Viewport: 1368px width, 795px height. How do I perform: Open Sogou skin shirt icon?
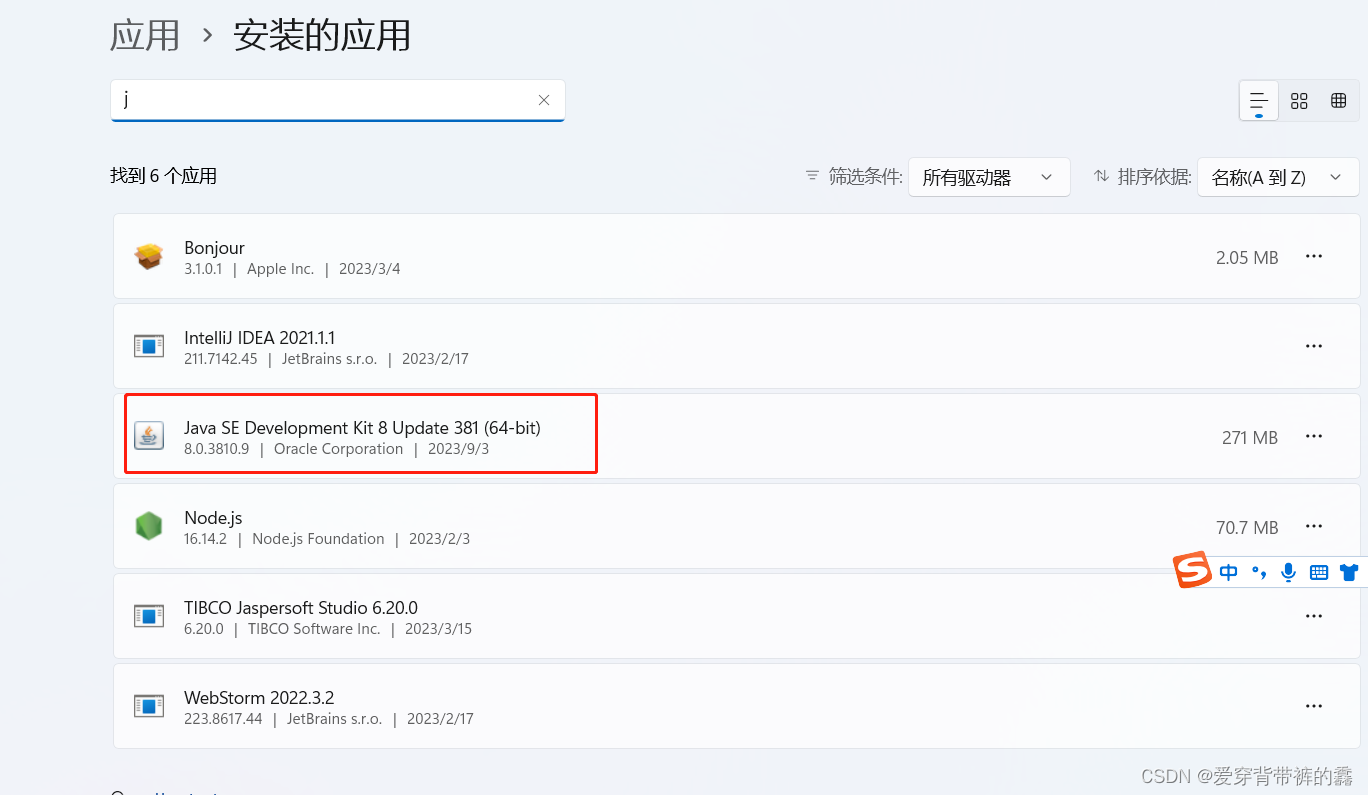click(1349, 572)
